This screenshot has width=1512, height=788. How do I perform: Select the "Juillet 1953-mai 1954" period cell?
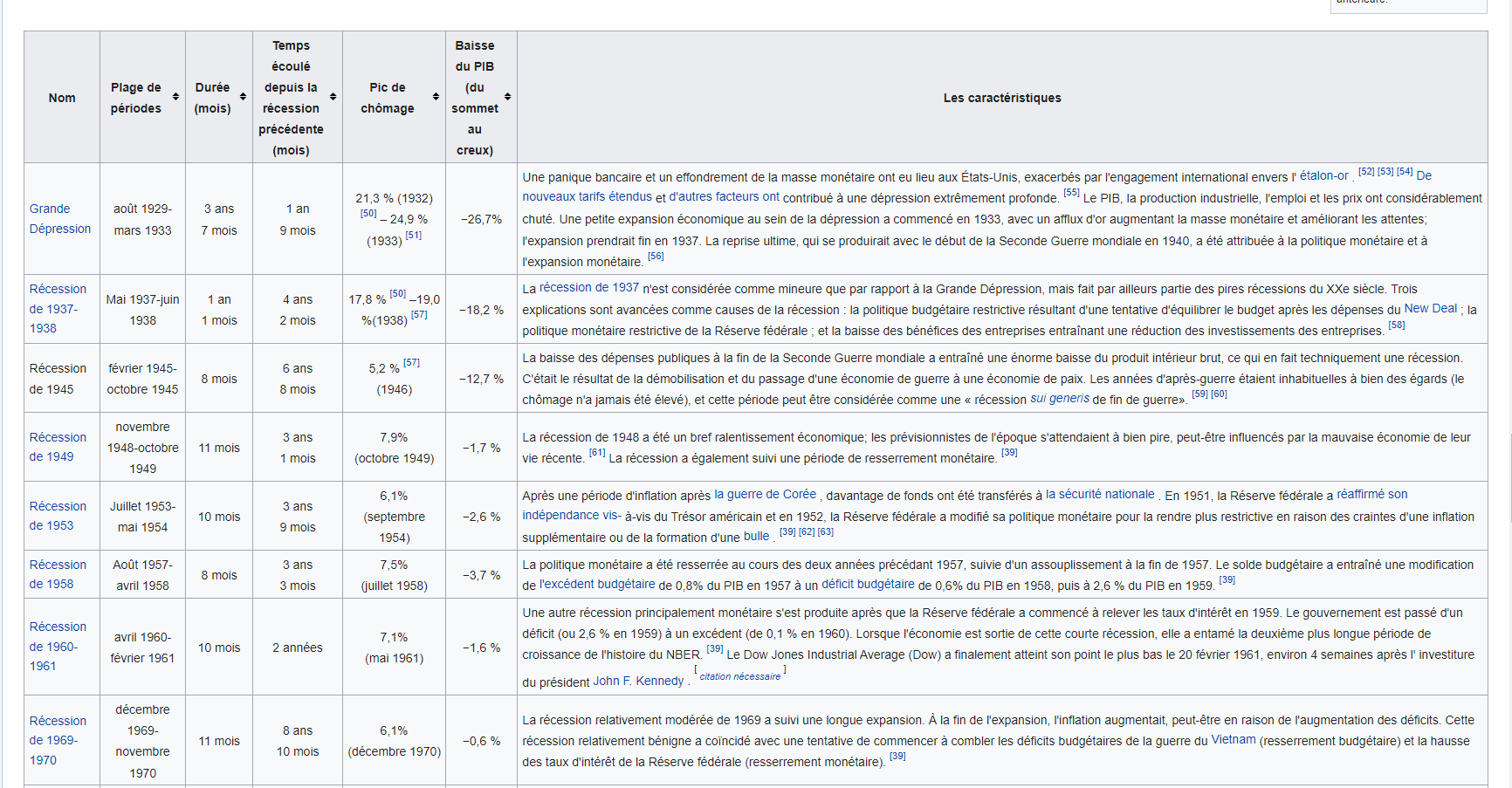[142, 517]
